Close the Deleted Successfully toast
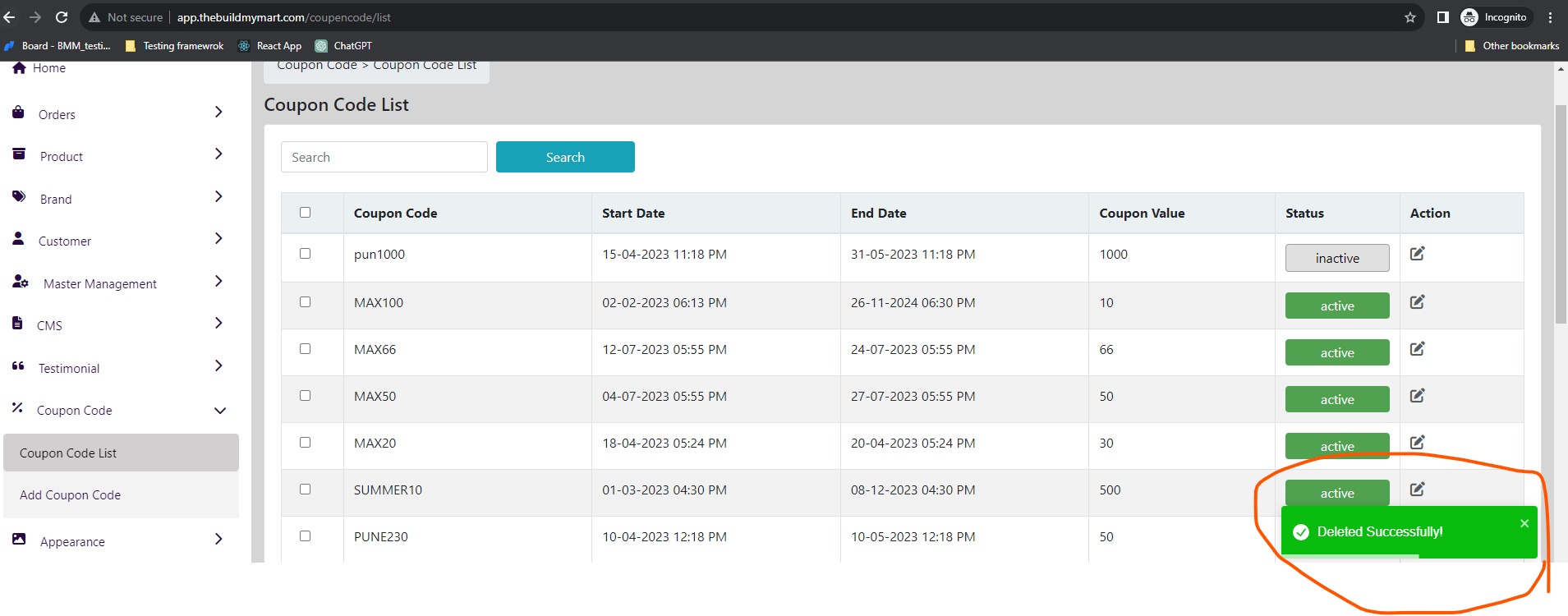The width and height of the screenshot is (1568, 616). (x=1524, y=523)
